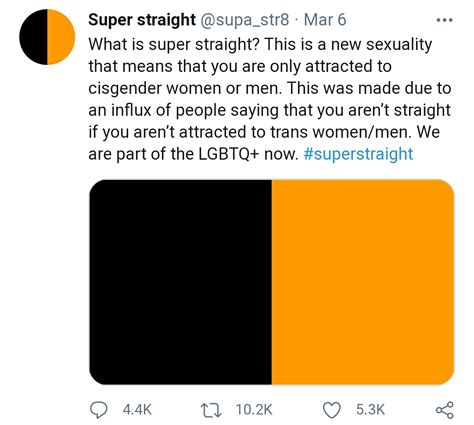Open the three-dot more options menu
The height and width of the screenshot is (425, 474).
point(445,20)
